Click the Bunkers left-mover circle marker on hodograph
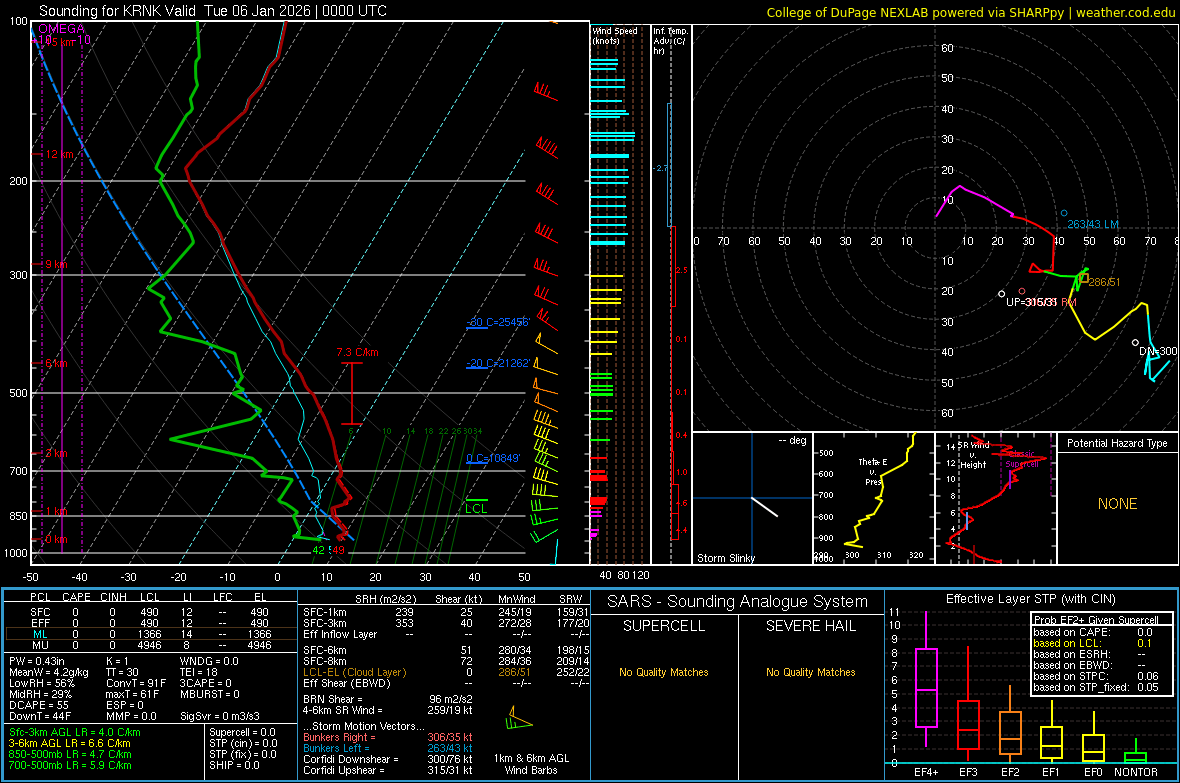The width and height of the screenshot is (1180, 783). coord(1064,214)
